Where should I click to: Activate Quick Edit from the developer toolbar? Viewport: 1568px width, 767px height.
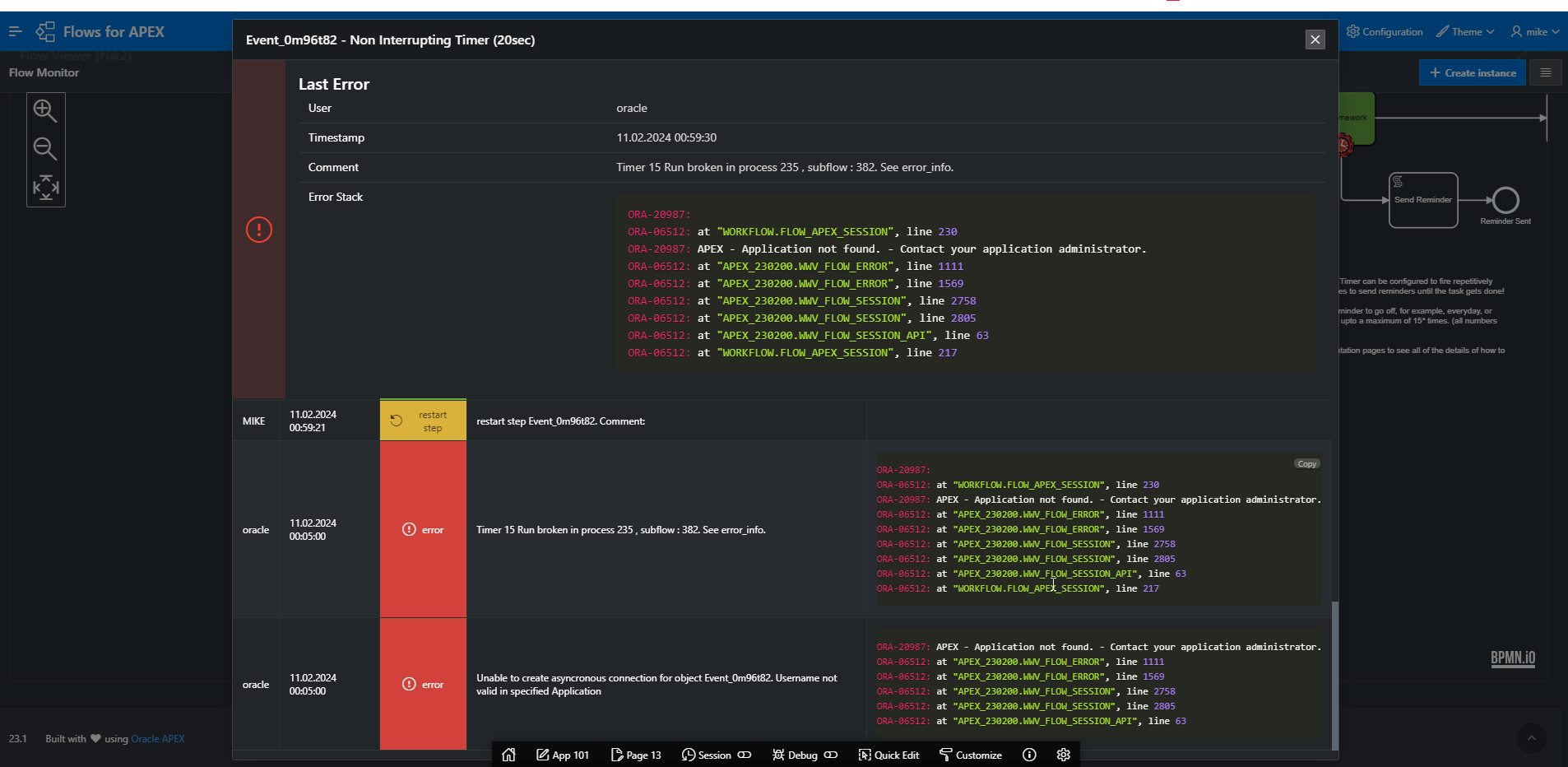tap(888, 755)
